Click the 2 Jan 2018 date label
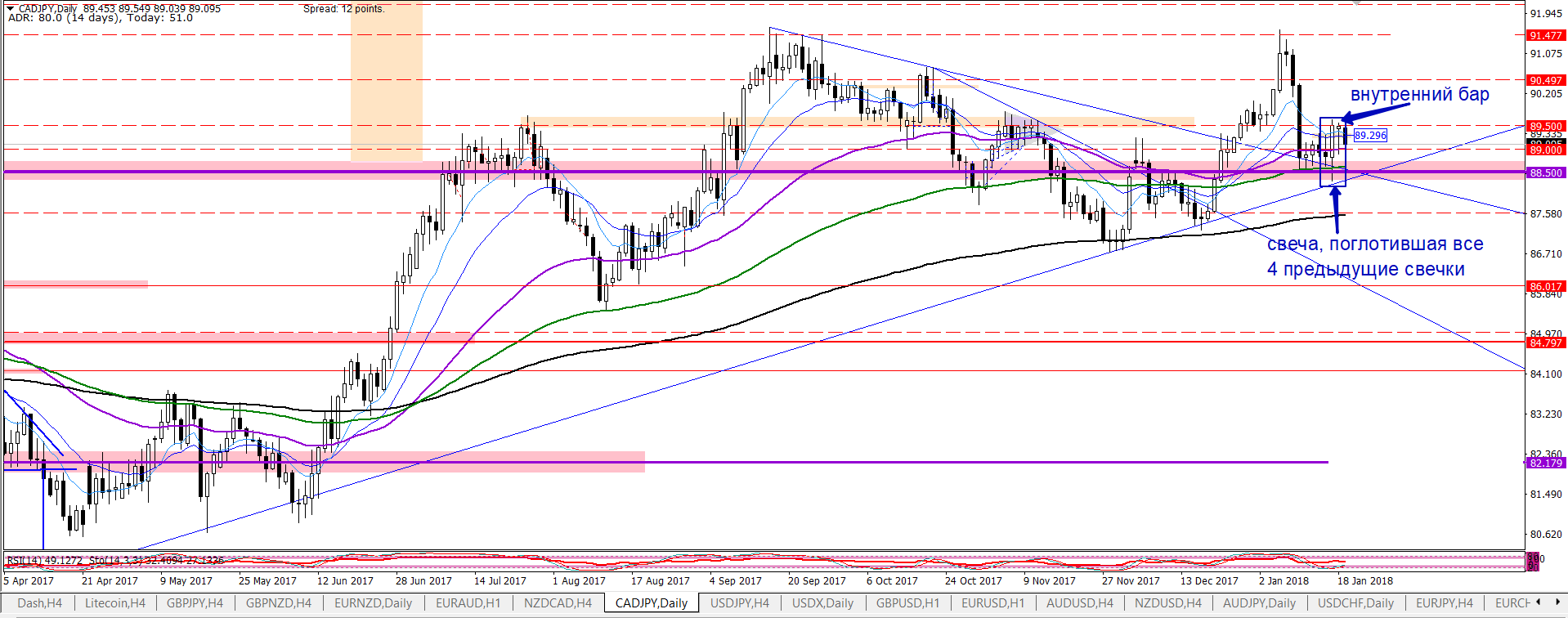The height and width of the screenshot is (618, 1568). pyautogui.click(x=1284, y=581)
